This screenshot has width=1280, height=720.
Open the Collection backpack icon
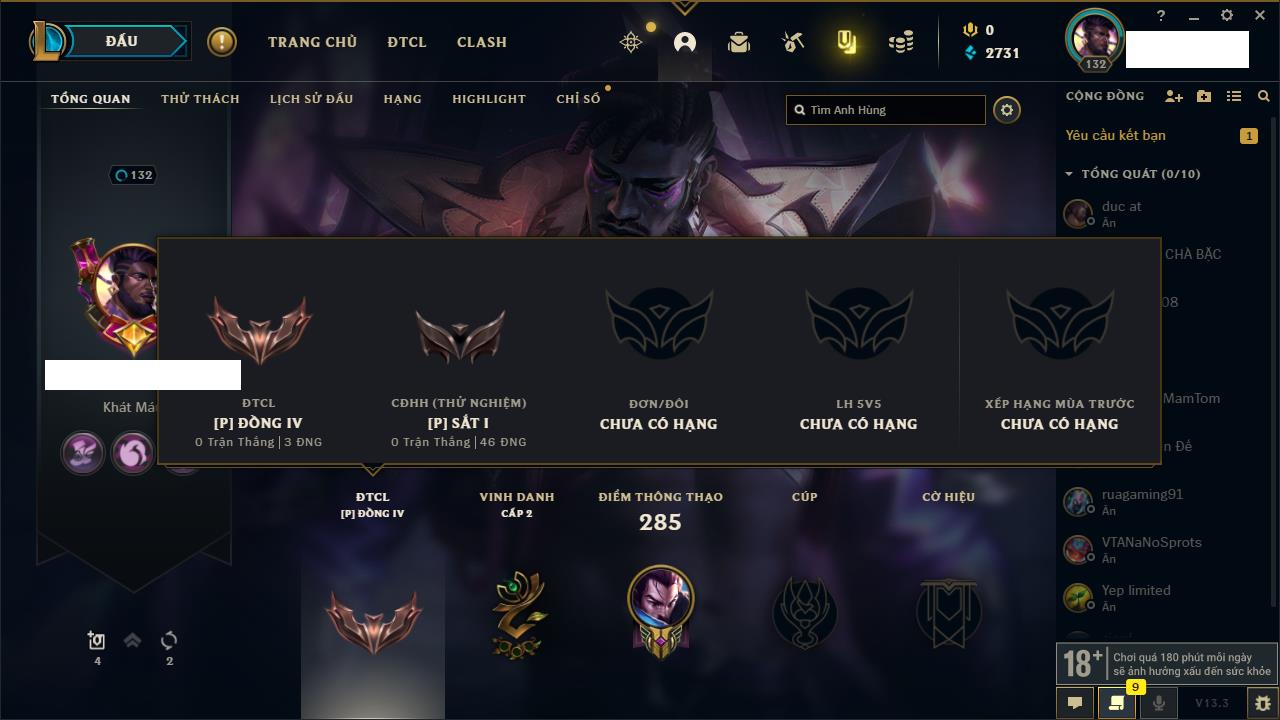739,42
